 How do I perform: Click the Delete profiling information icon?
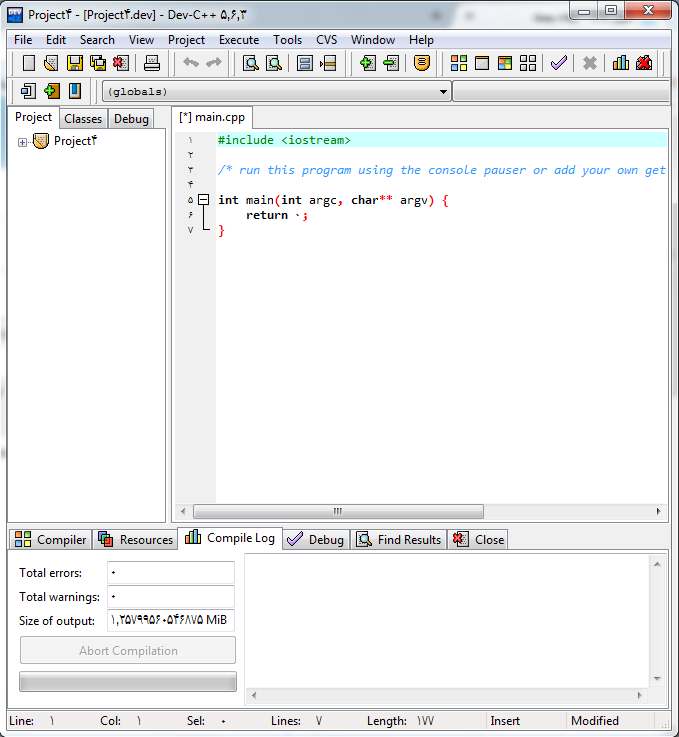644,63
